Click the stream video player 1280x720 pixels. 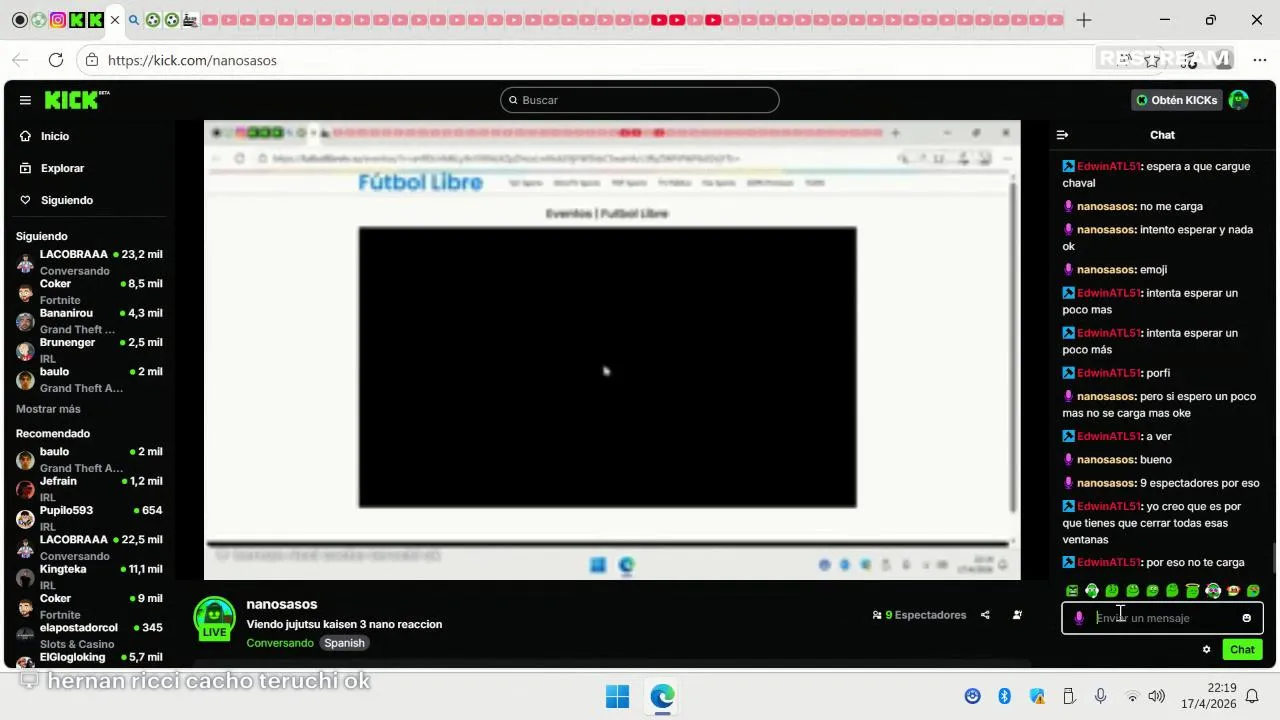(612, 350)
